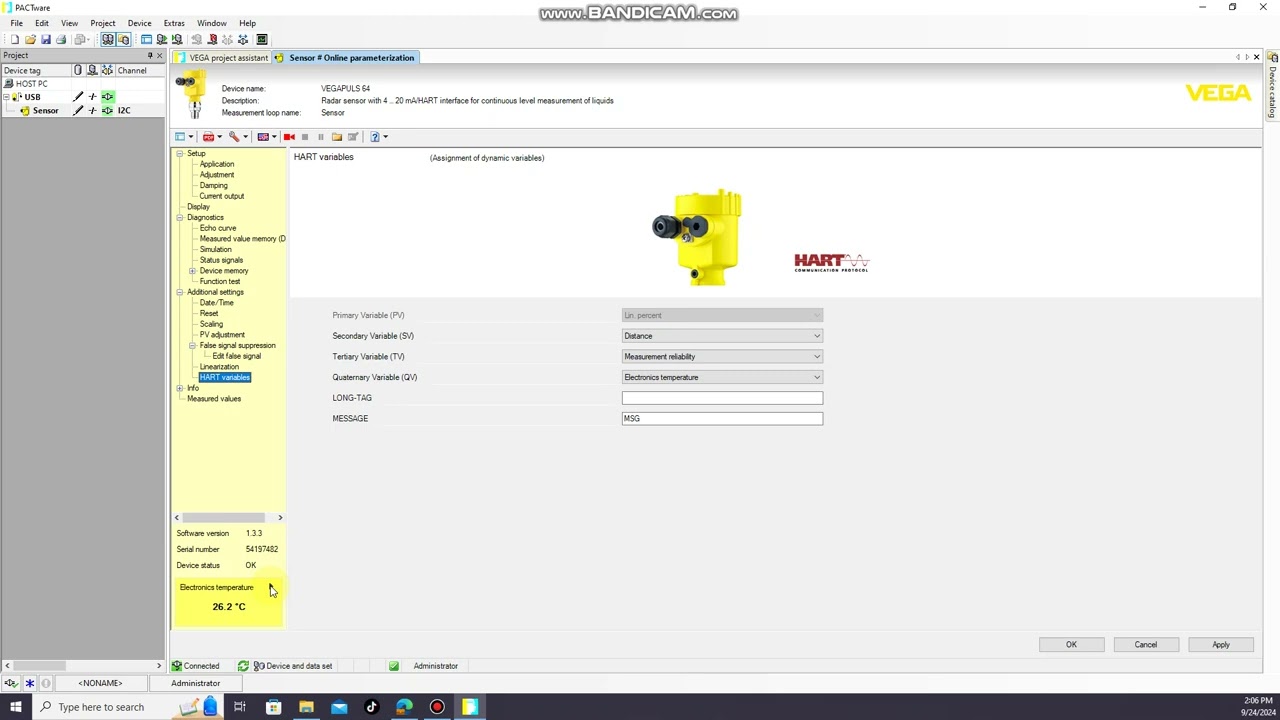This screenshot has width=1280, height=720.
Task: Open the Extras menu
Action: pyautogui.click(x=174, y=23)
